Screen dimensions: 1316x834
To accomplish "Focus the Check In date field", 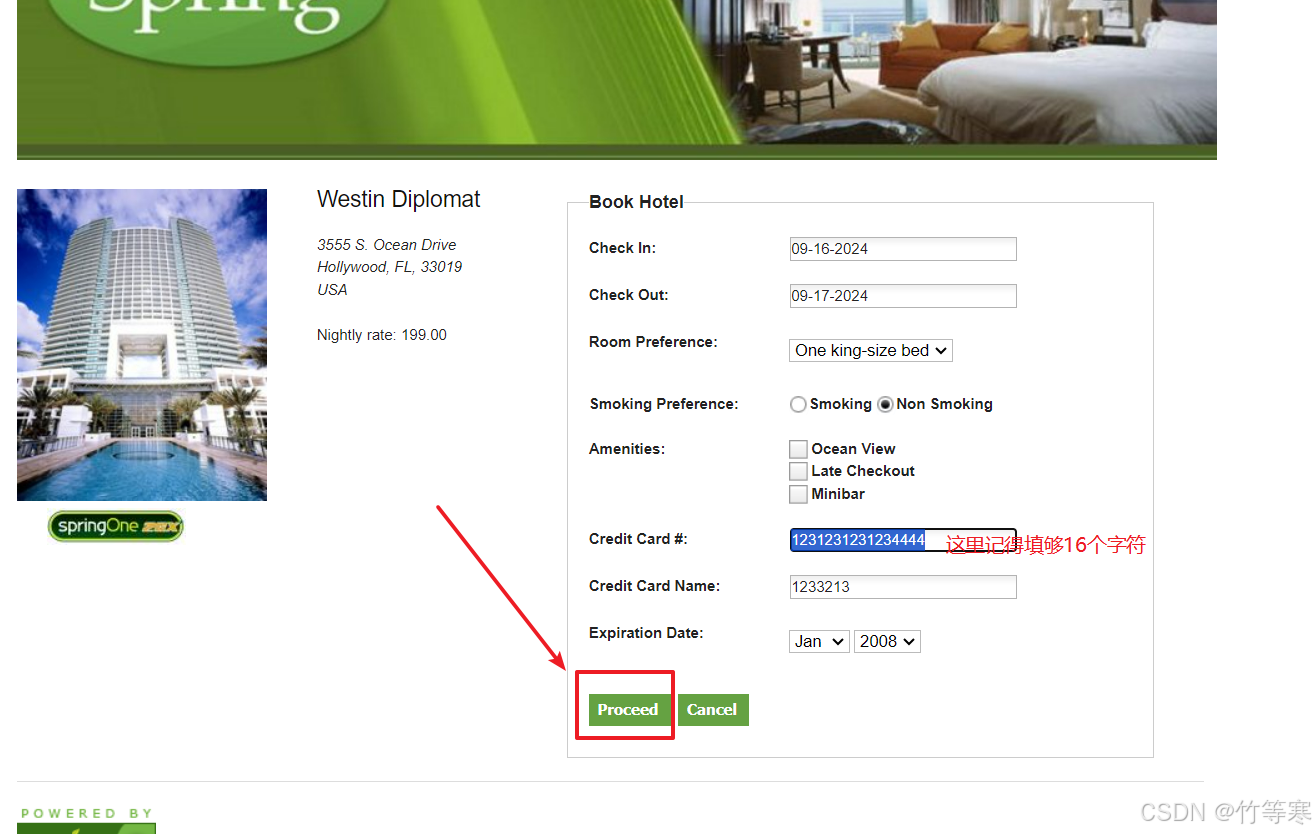I will tap(902, 249).
